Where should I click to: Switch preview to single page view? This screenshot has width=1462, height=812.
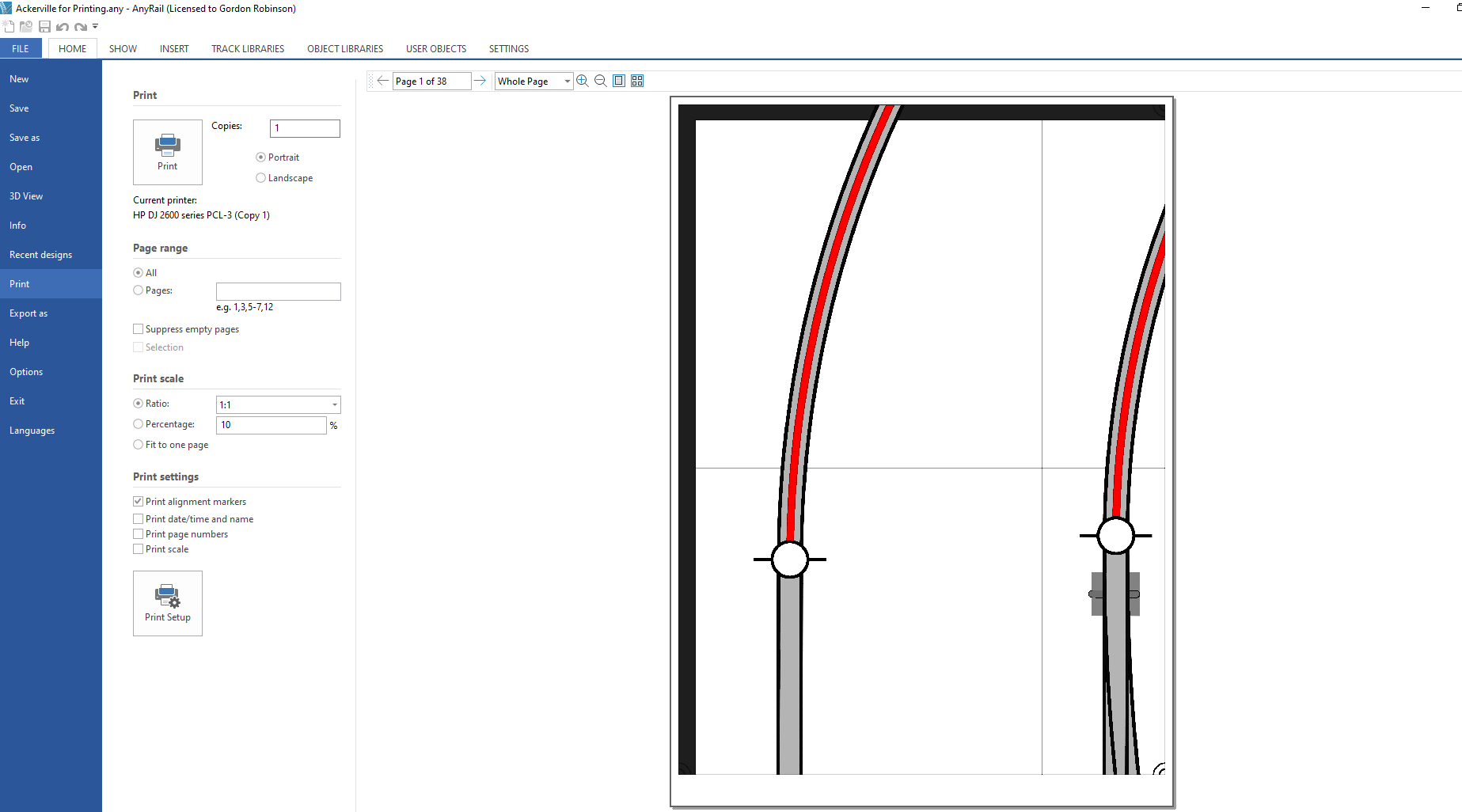pyautogui.click(x=619, y=81)
